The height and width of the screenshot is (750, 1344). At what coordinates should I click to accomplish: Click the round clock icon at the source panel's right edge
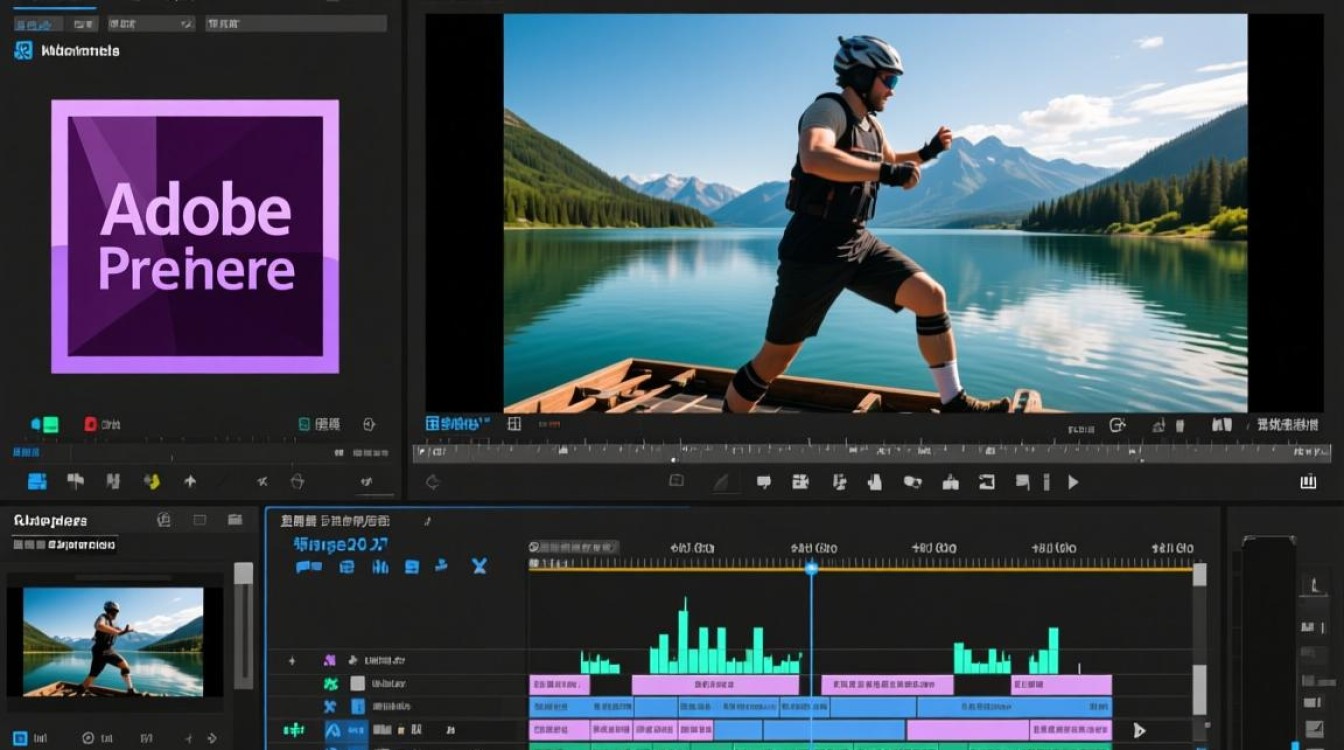tap(369, 424)
